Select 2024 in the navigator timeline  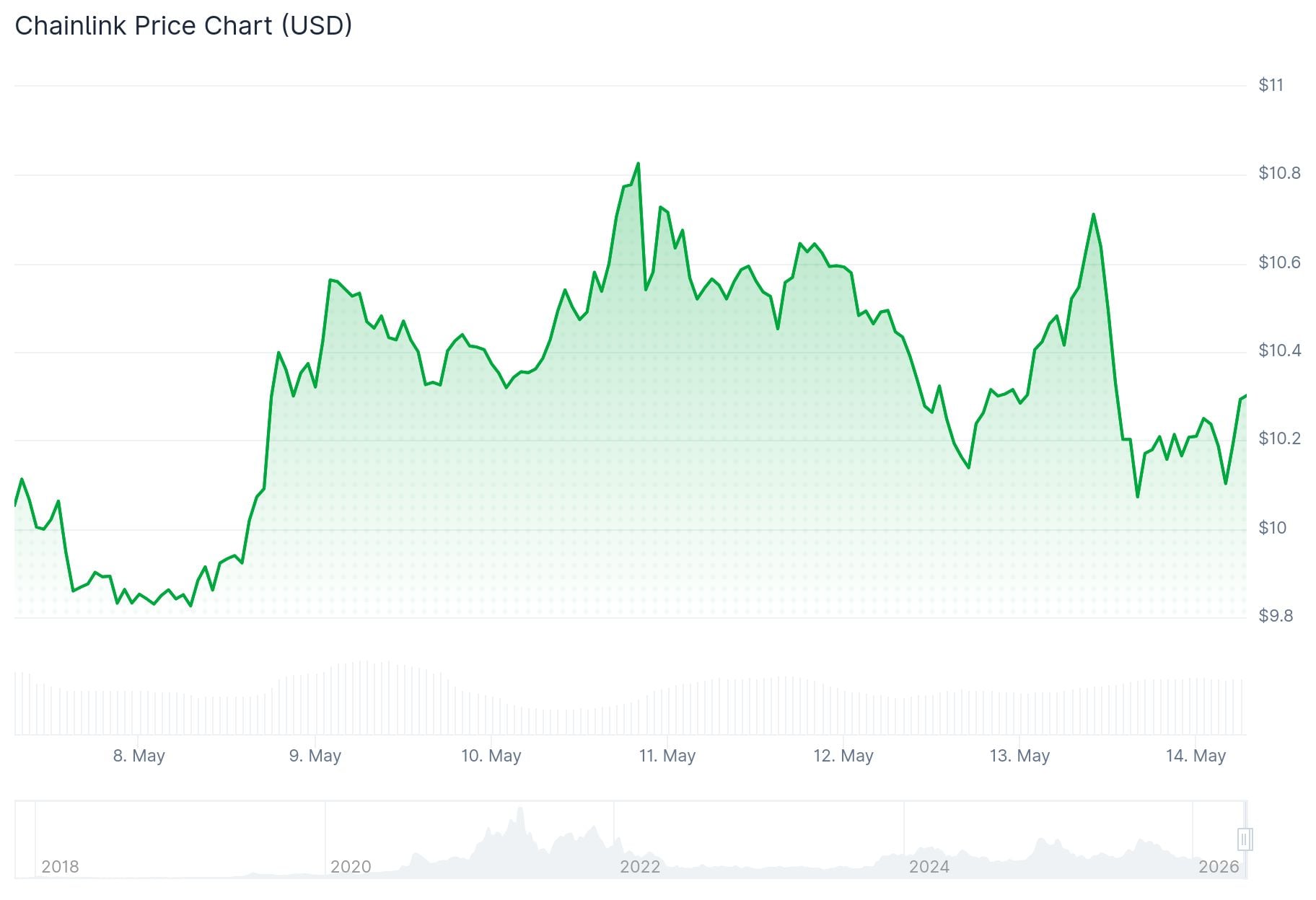click(x=929, y=867)
